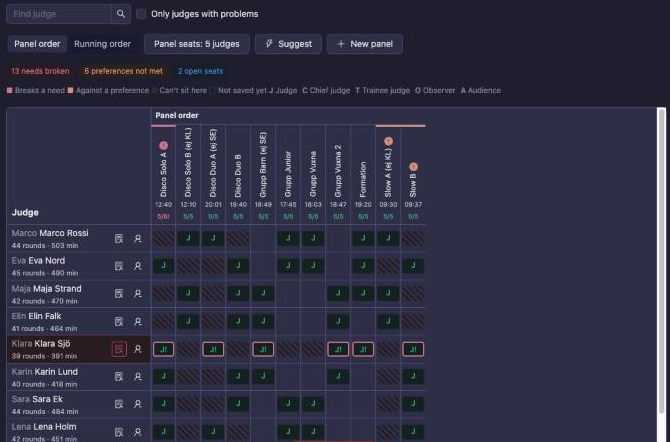Toggle Marco Rossi seat in Disco Solo B
The image size is (670, 442).
pyautogui.click(x=188, y=239)
